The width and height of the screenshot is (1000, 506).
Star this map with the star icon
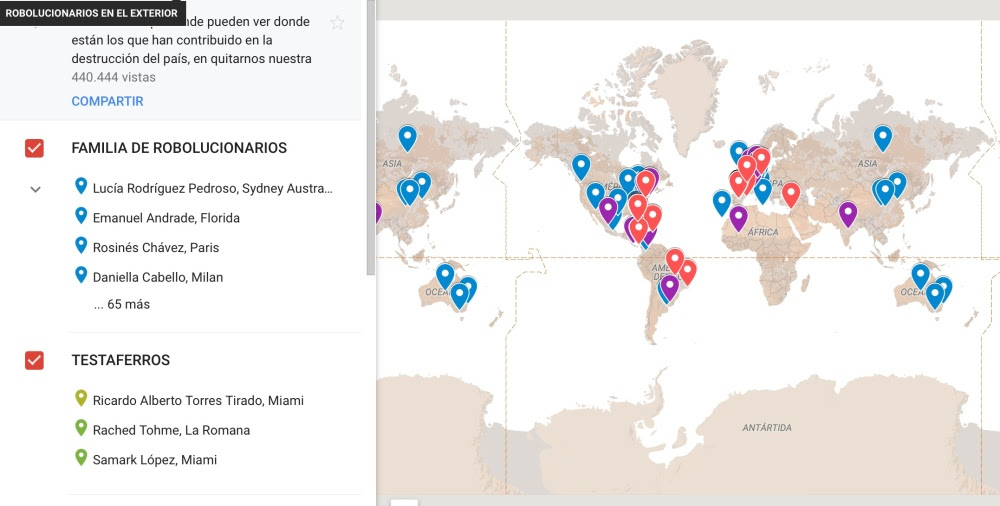coord(337,23)
